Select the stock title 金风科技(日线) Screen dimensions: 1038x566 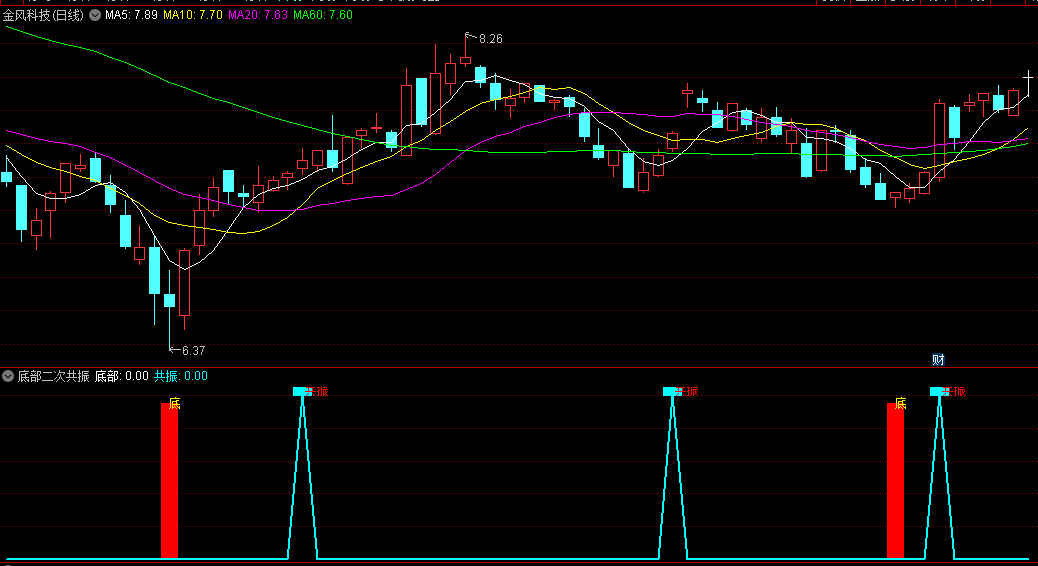click(43, 15)
